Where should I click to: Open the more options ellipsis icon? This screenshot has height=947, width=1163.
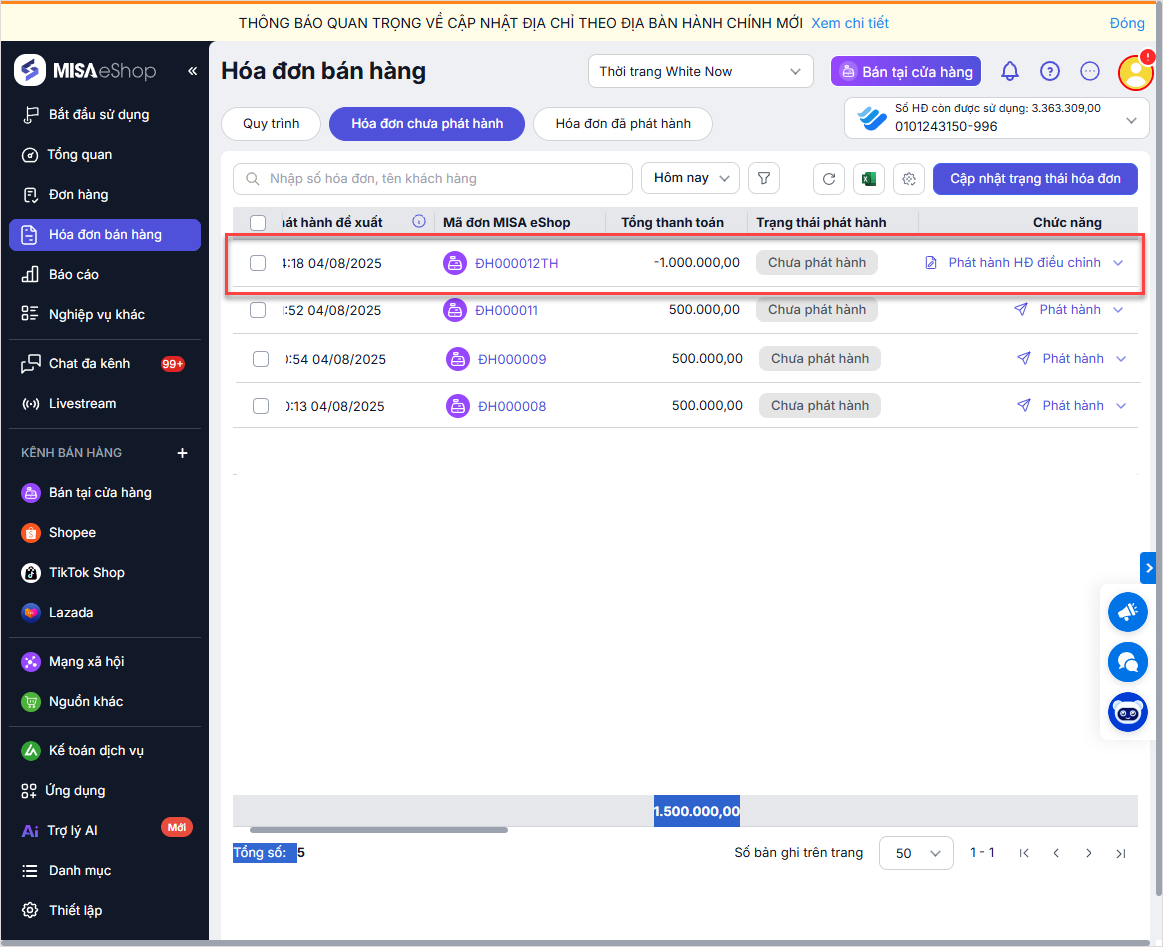tap(1090, 71)
